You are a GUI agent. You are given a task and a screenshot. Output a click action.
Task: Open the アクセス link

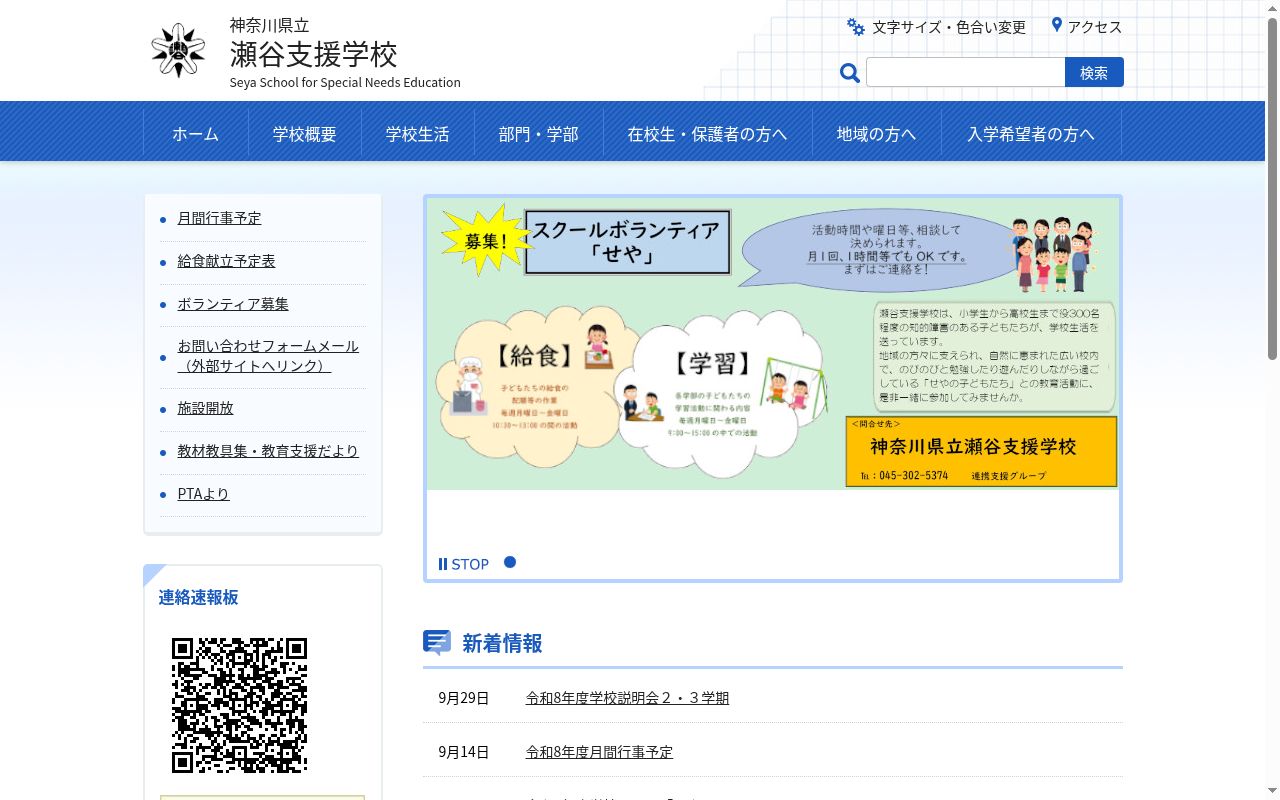(x=1095, y=27)
